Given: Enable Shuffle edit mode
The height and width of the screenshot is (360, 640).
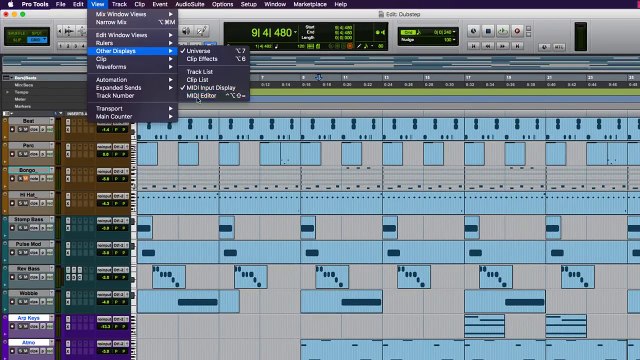Looking at the screenshot, I should point(17,33).
